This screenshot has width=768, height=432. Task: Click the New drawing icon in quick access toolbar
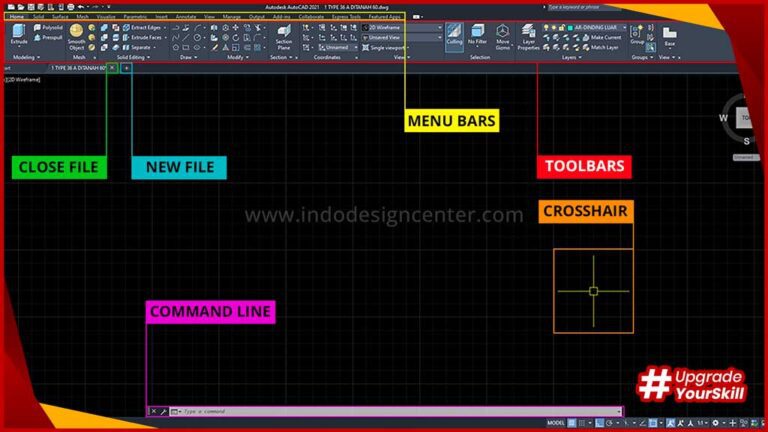point(11,7)
